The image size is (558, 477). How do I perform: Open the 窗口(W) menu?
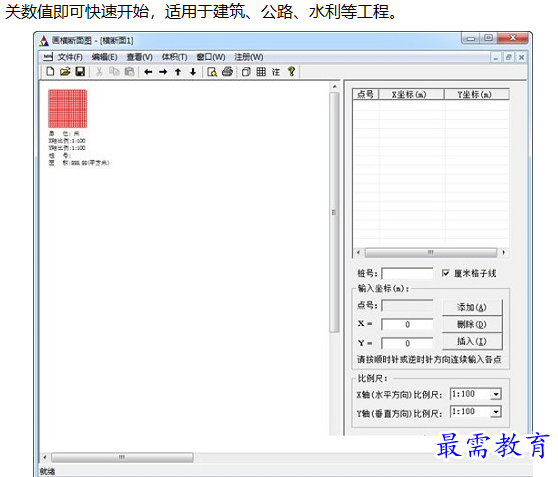coord(211,57)
